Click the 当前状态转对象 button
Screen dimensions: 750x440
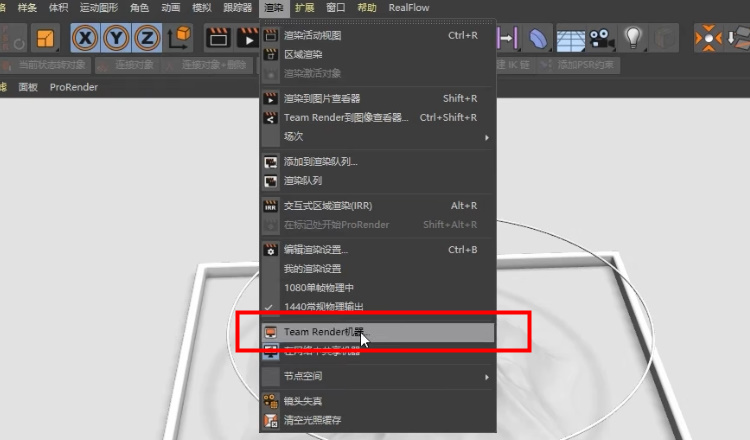pos(46,65)
